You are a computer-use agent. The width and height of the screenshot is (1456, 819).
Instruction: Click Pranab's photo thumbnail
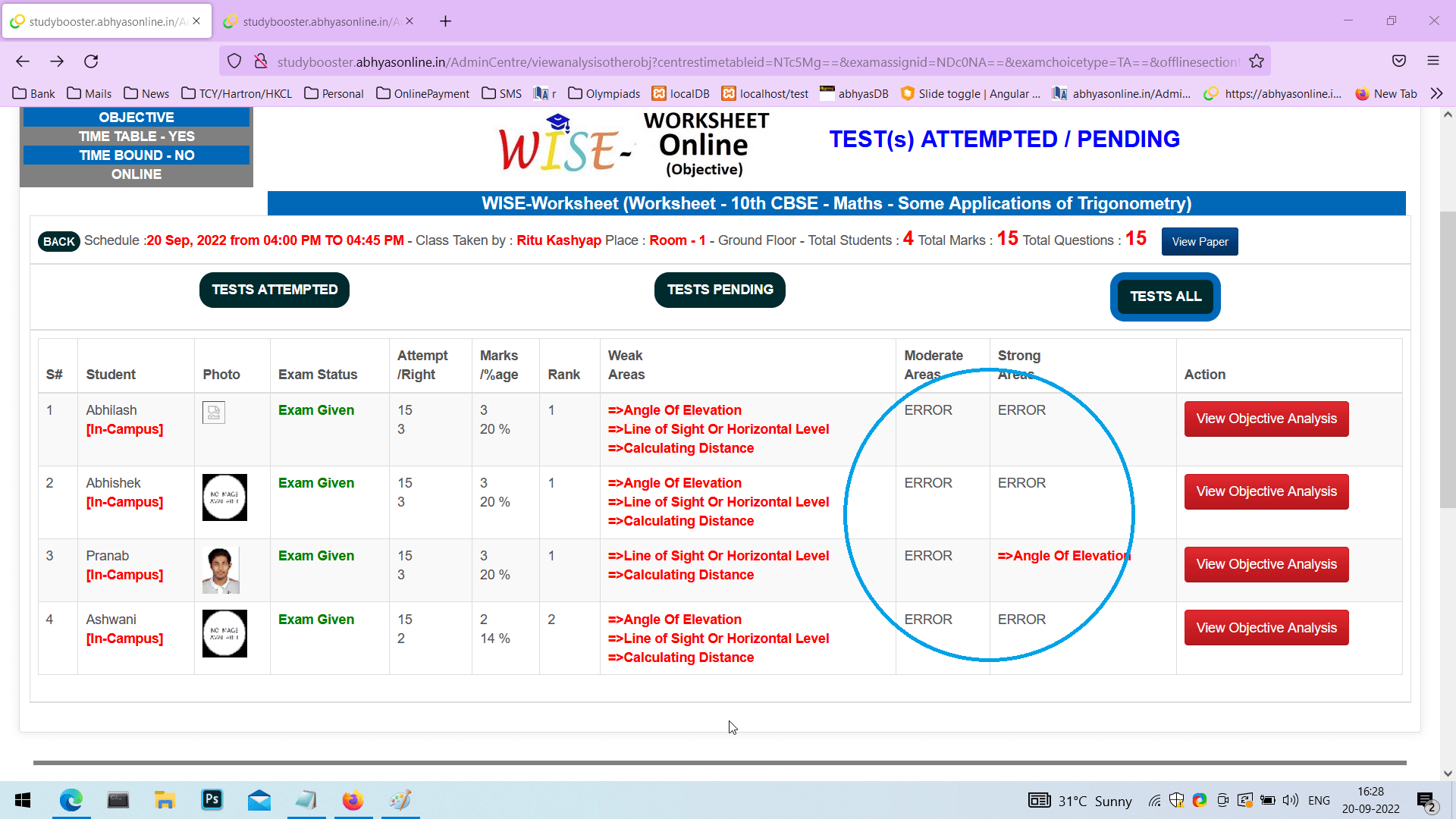coord(221,570)
